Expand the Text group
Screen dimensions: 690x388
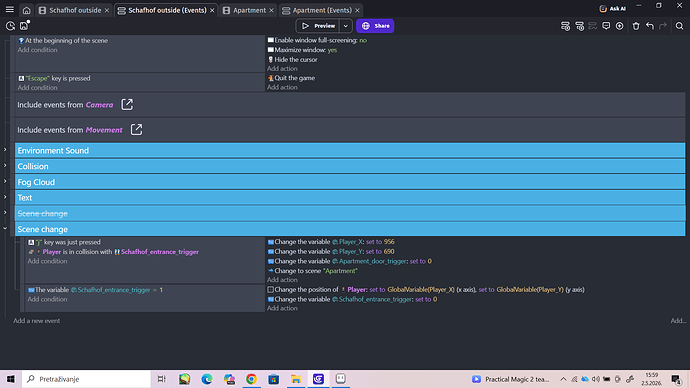[5, 197]
